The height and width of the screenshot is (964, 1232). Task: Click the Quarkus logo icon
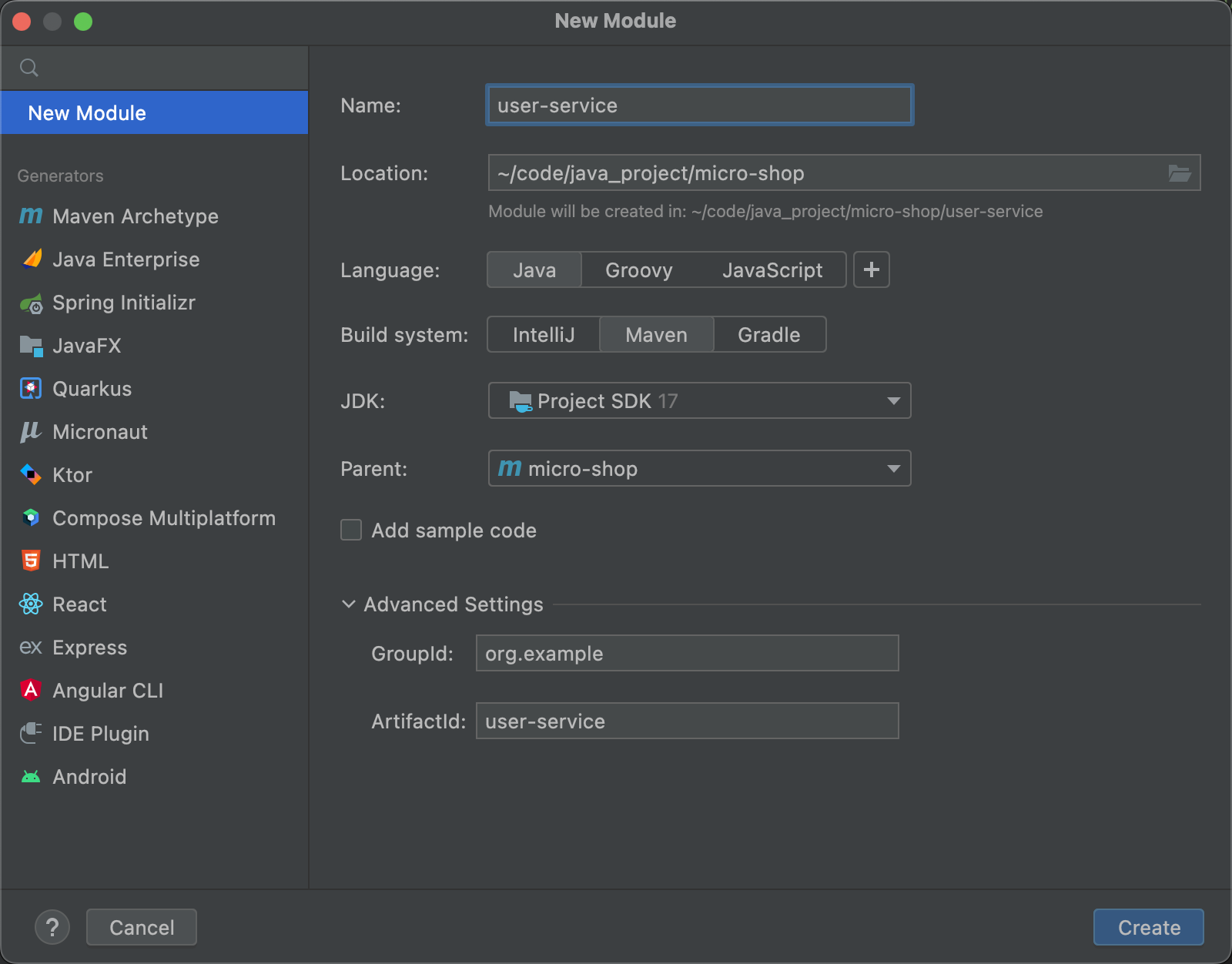click(31, 389)
